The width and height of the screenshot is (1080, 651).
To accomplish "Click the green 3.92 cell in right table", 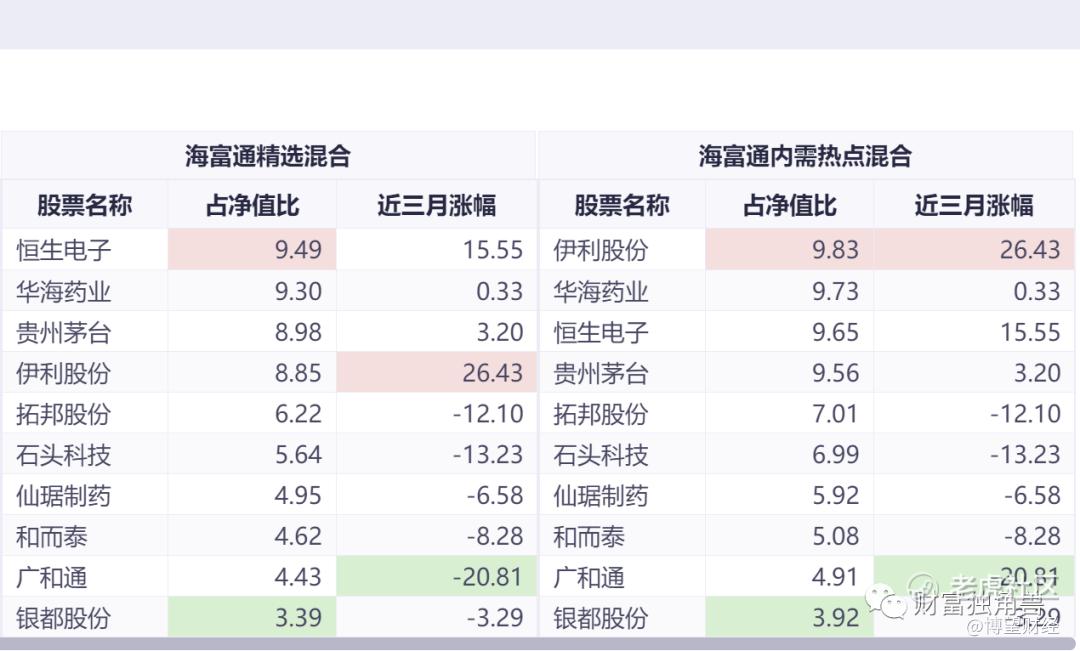I will tap(790, 617).
